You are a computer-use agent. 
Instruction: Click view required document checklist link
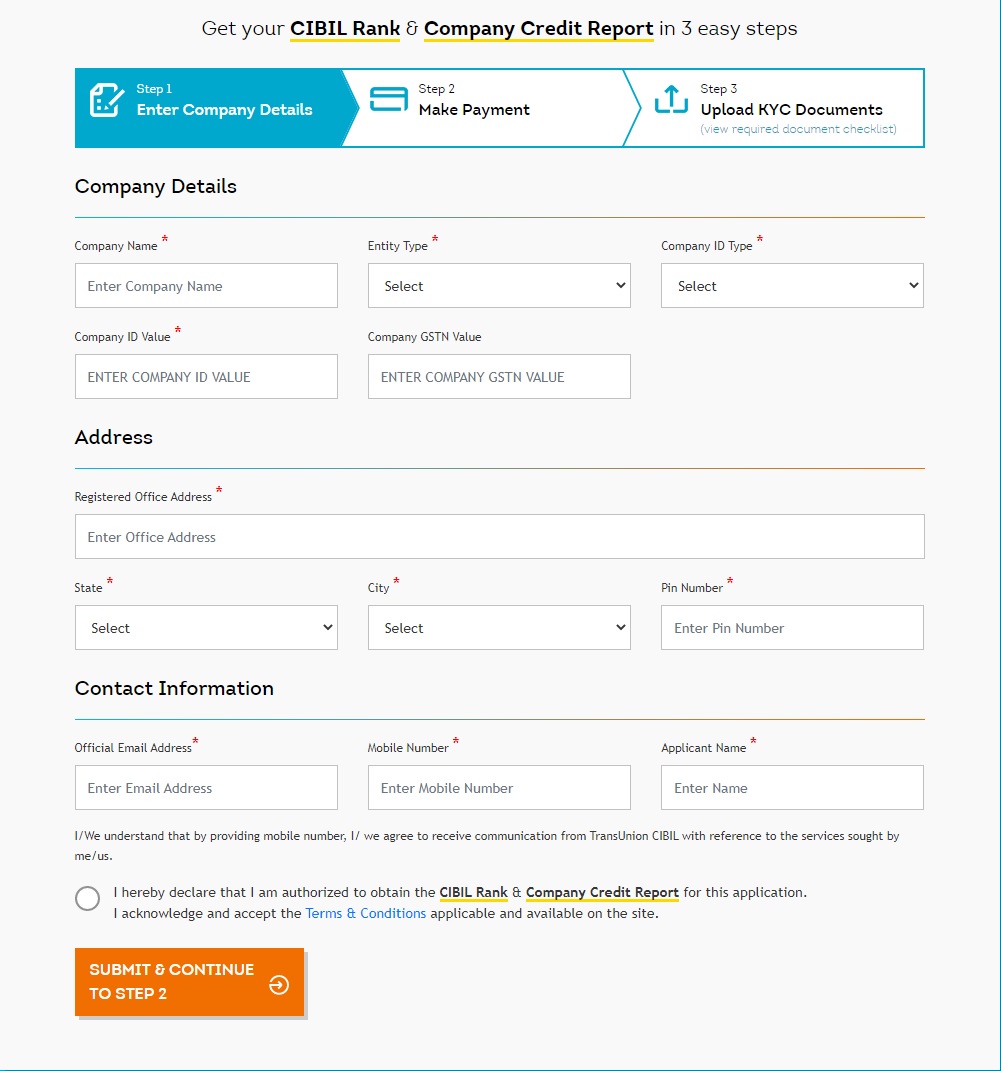798,129
